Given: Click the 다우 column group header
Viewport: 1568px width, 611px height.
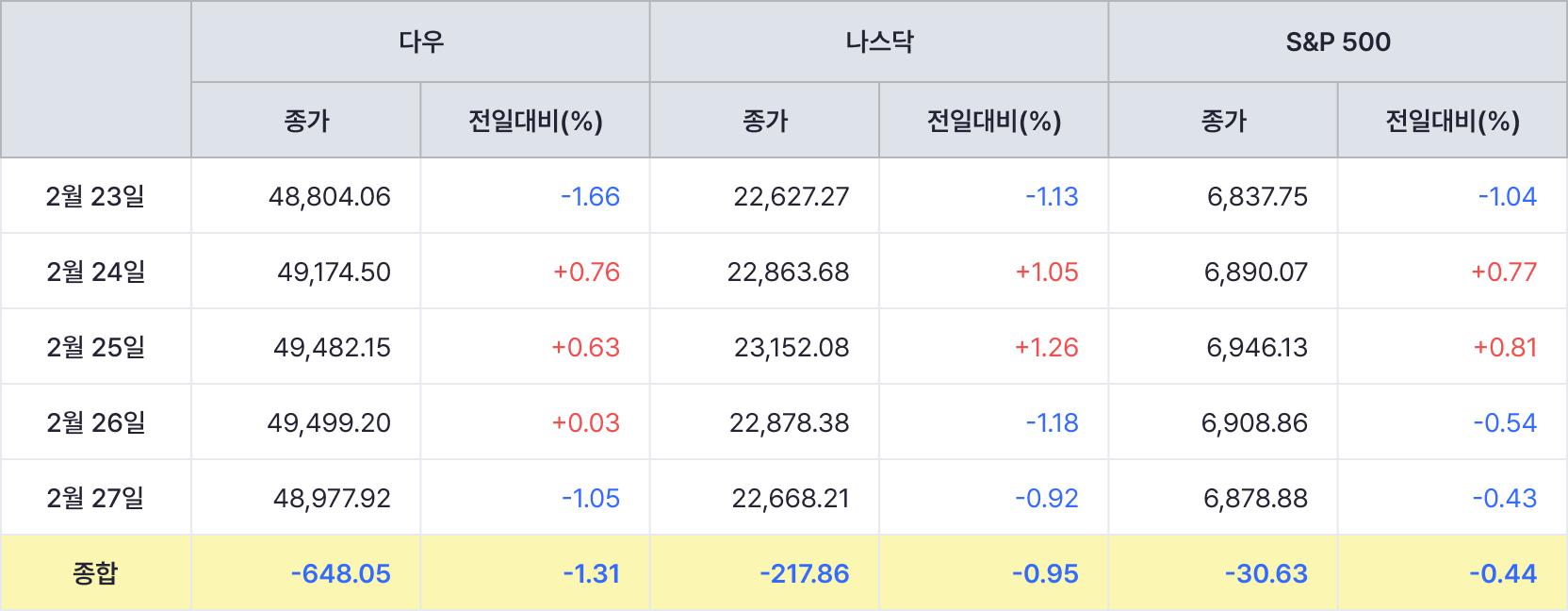Looking at the screenshot, I should click(420, 41).
